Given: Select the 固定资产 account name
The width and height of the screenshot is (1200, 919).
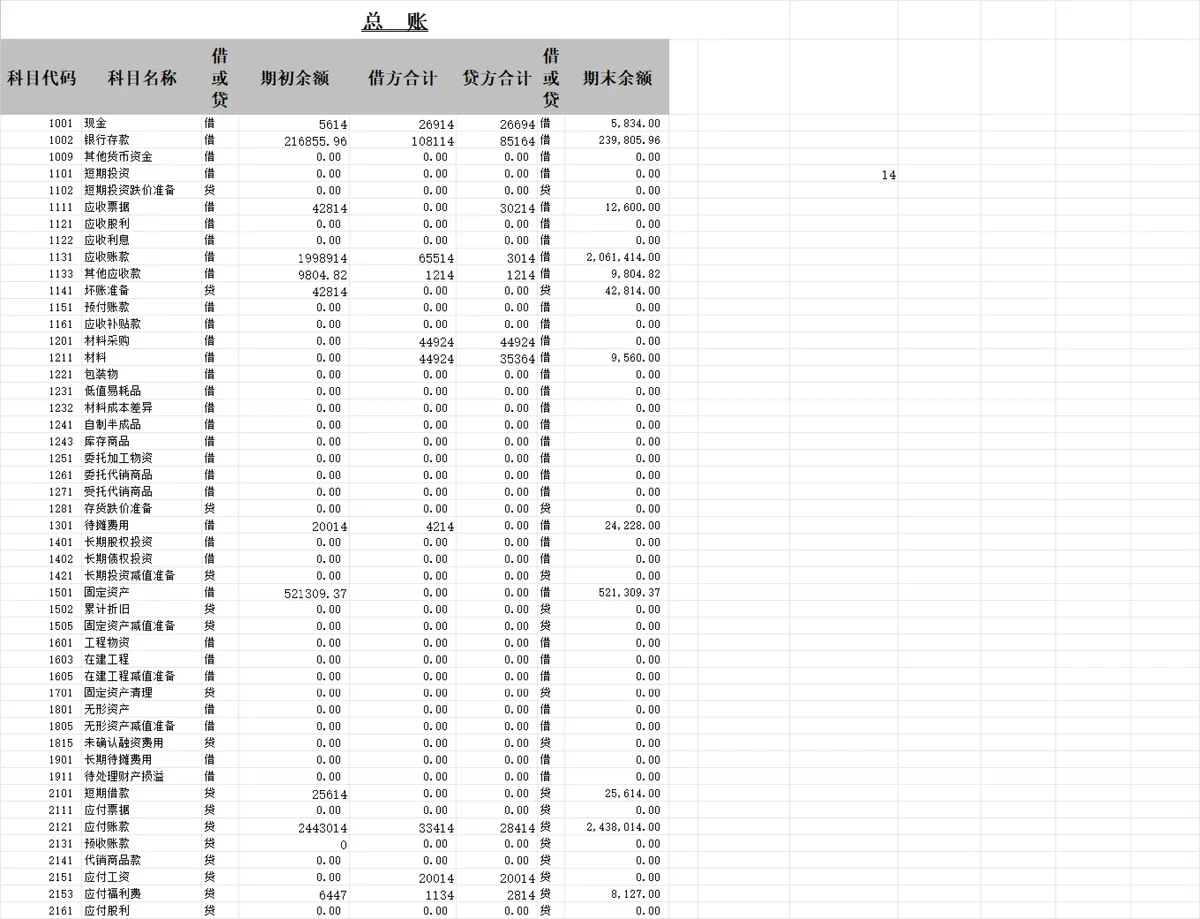Looking at the screenshot, I should pos(106,592).
